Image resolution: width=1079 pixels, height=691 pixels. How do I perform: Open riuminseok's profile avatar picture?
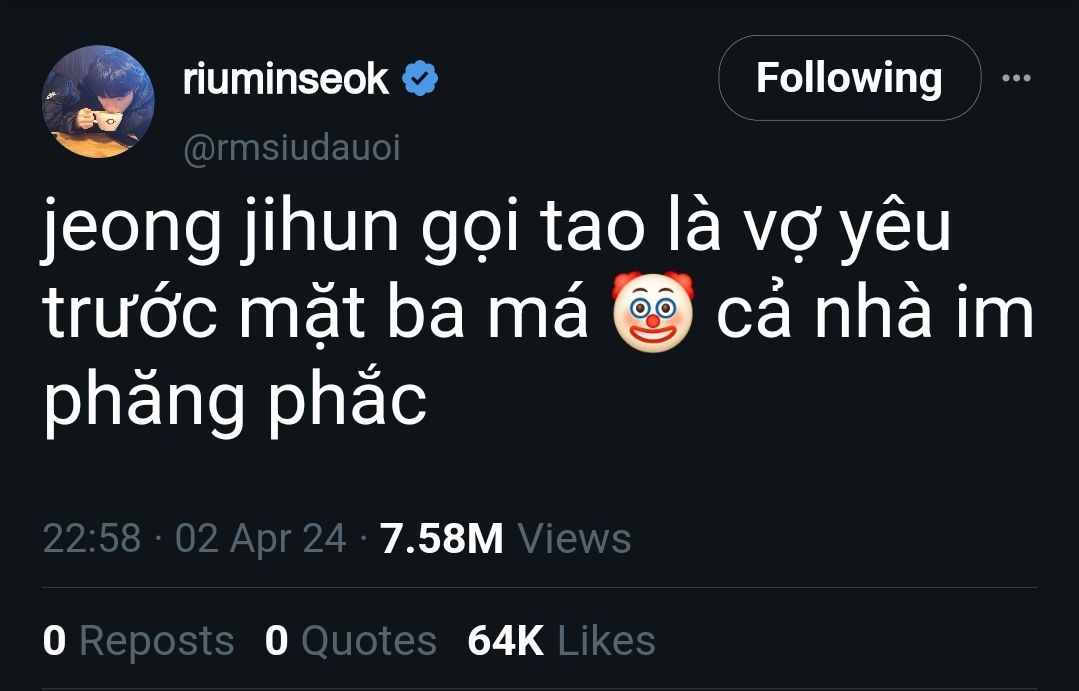(98, 102)
